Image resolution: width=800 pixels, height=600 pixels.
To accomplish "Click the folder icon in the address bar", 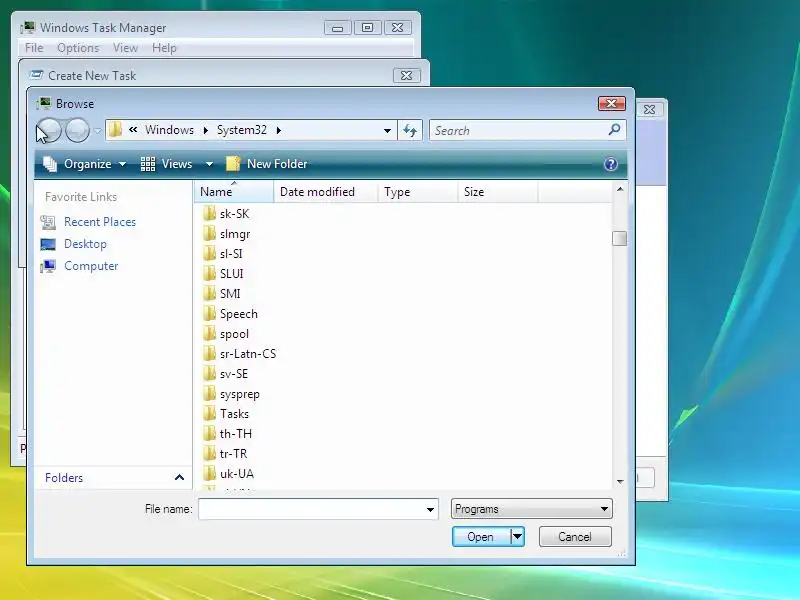I will [116, 130].
